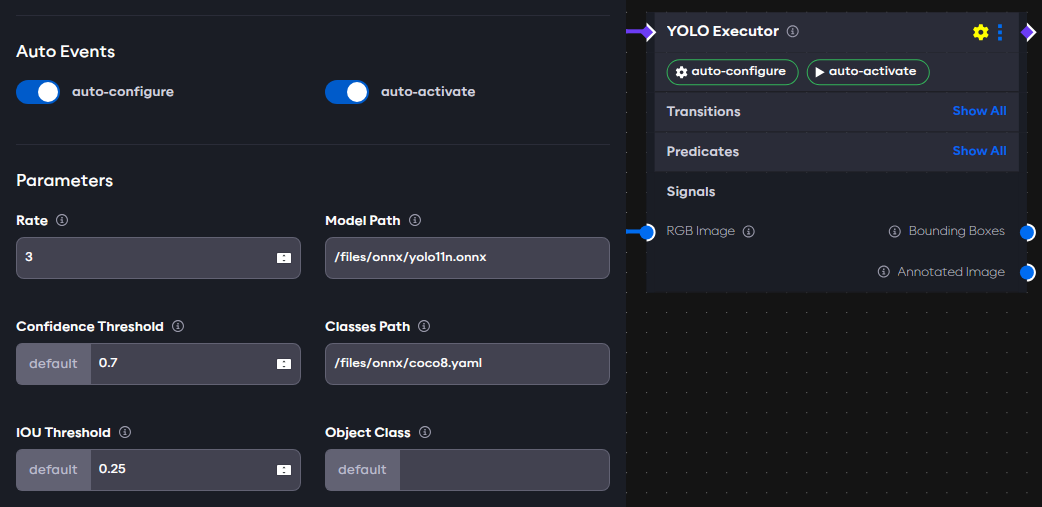
Task: Click default tag of Confidence Threshold
Action: click(x=53, y=364)
